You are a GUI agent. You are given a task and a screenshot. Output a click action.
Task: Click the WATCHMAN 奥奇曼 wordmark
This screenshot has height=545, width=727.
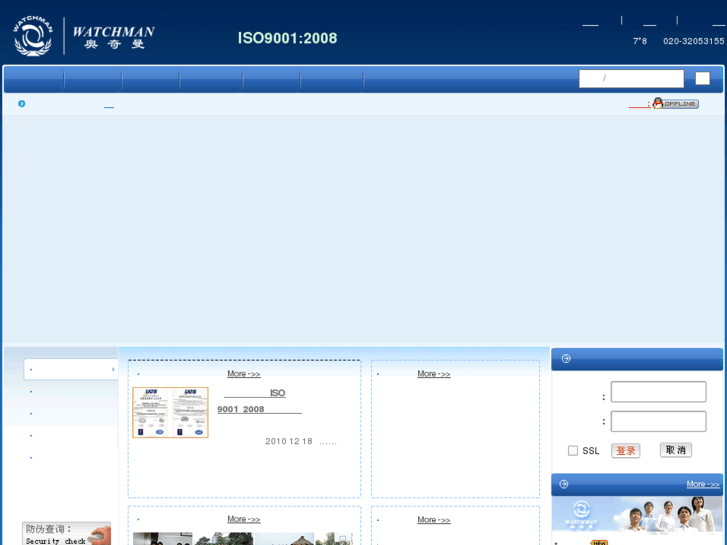coord(114,37)
